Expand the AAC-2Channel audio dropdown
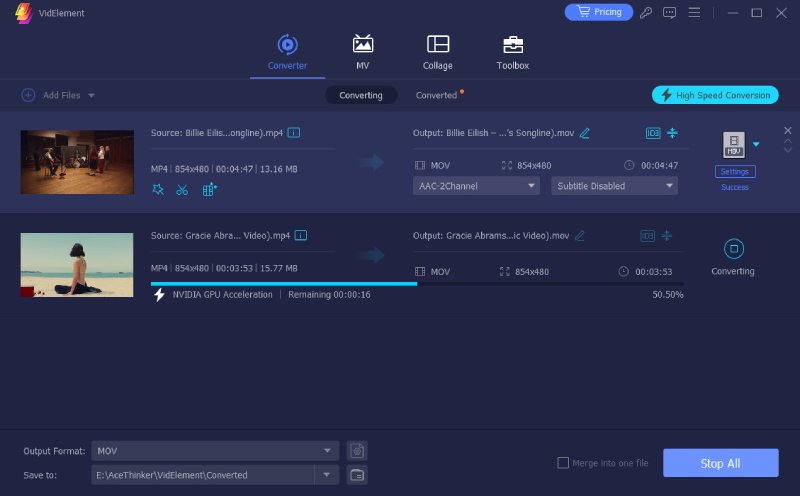Viewport: 800px width, 496px height. coord(476,186)
